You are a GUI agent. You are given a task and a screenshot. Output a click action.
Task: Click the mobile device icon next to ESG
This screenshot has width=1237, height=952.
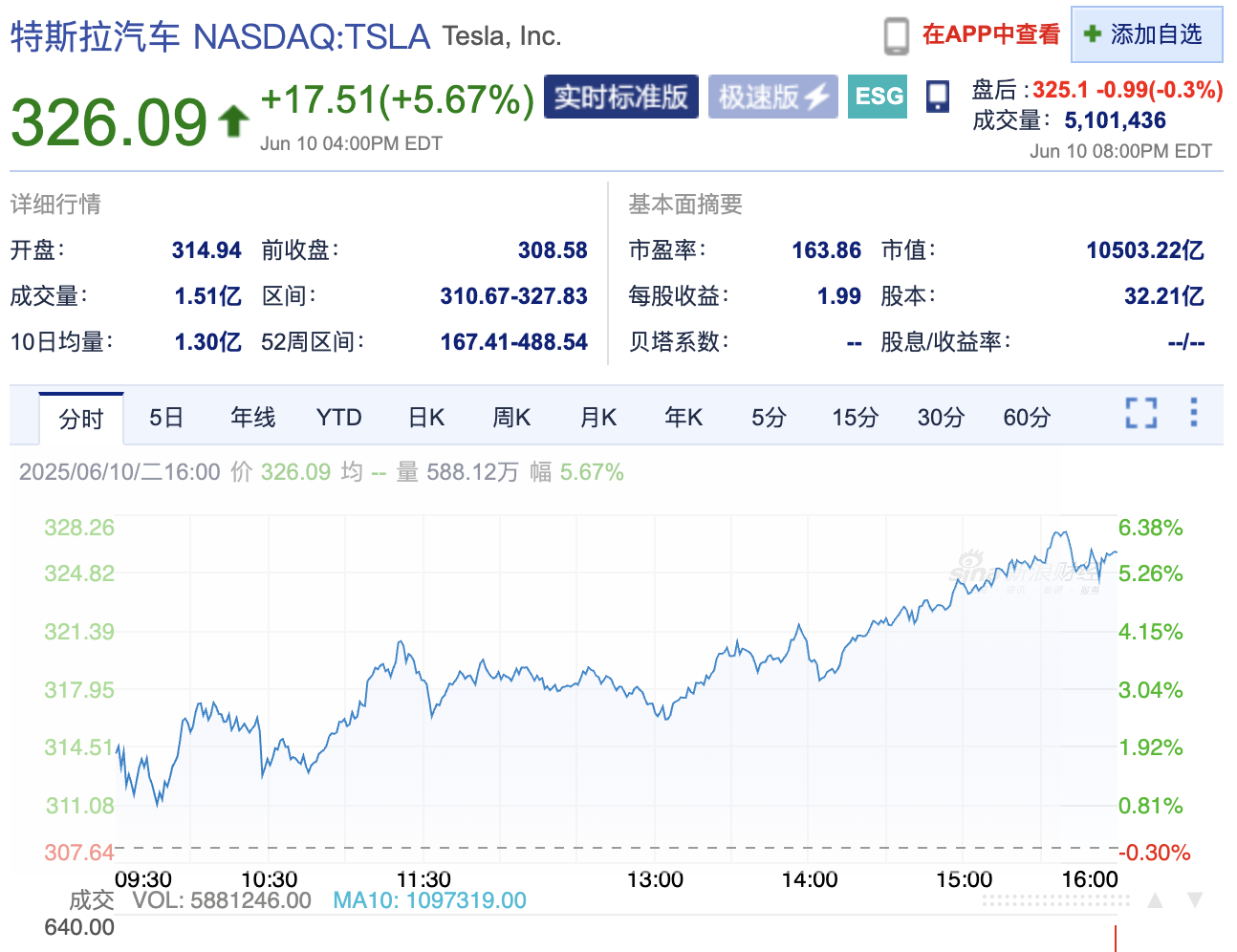(938, 96)
